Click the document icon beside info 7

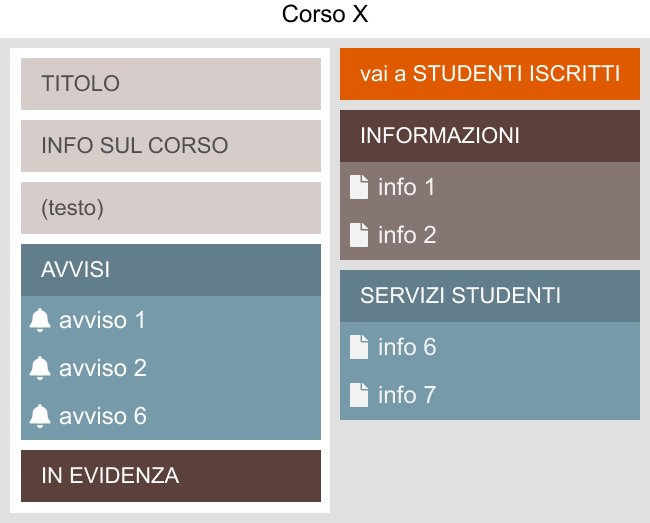pyautogui.click(x=359, y=395)
